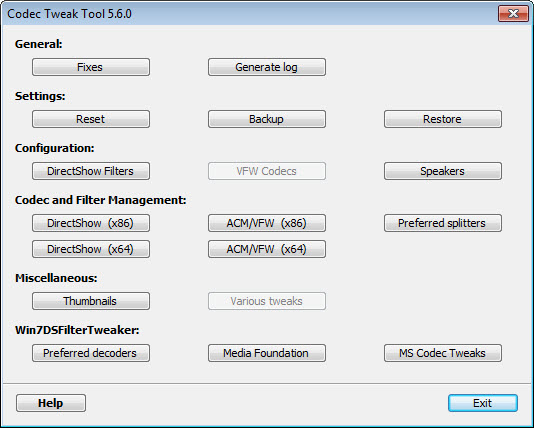This screenshot has height=428, width=534.
Task: Open the Backup settings button
Action: pyautogui.click(x=267, y=119)
